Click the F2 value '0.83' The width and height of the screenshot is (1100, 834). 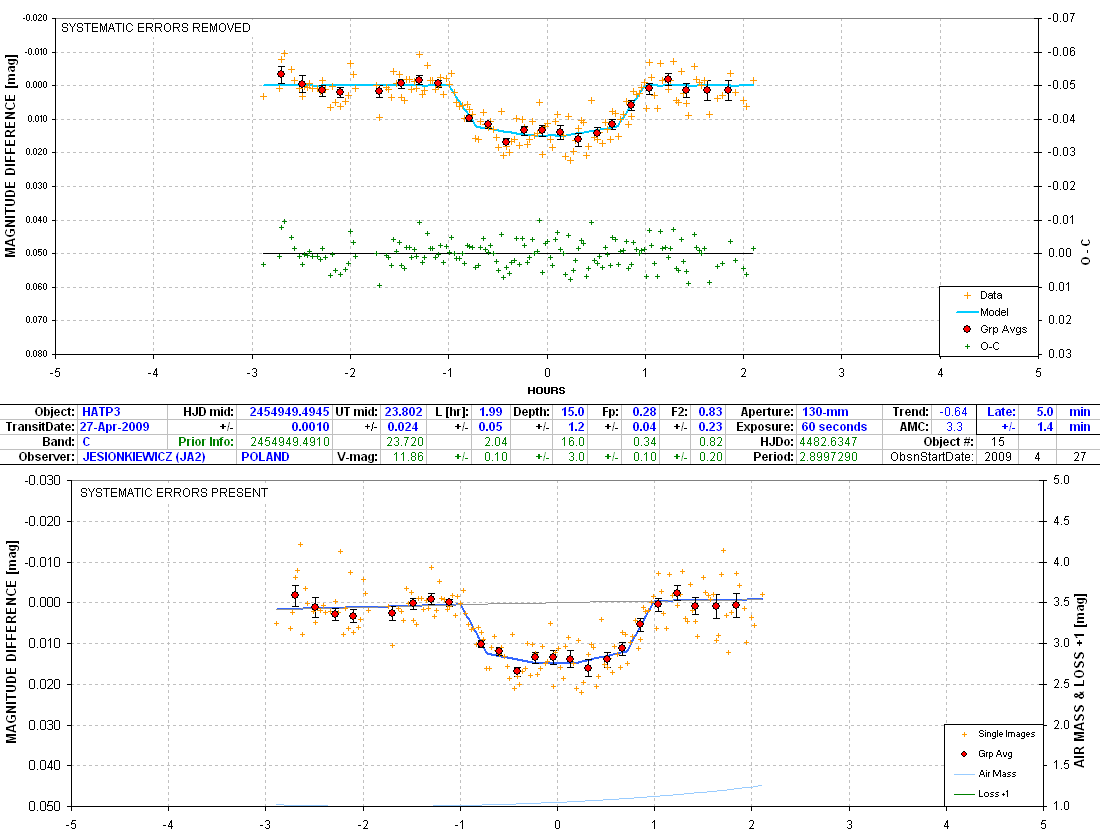coord(711,412)
